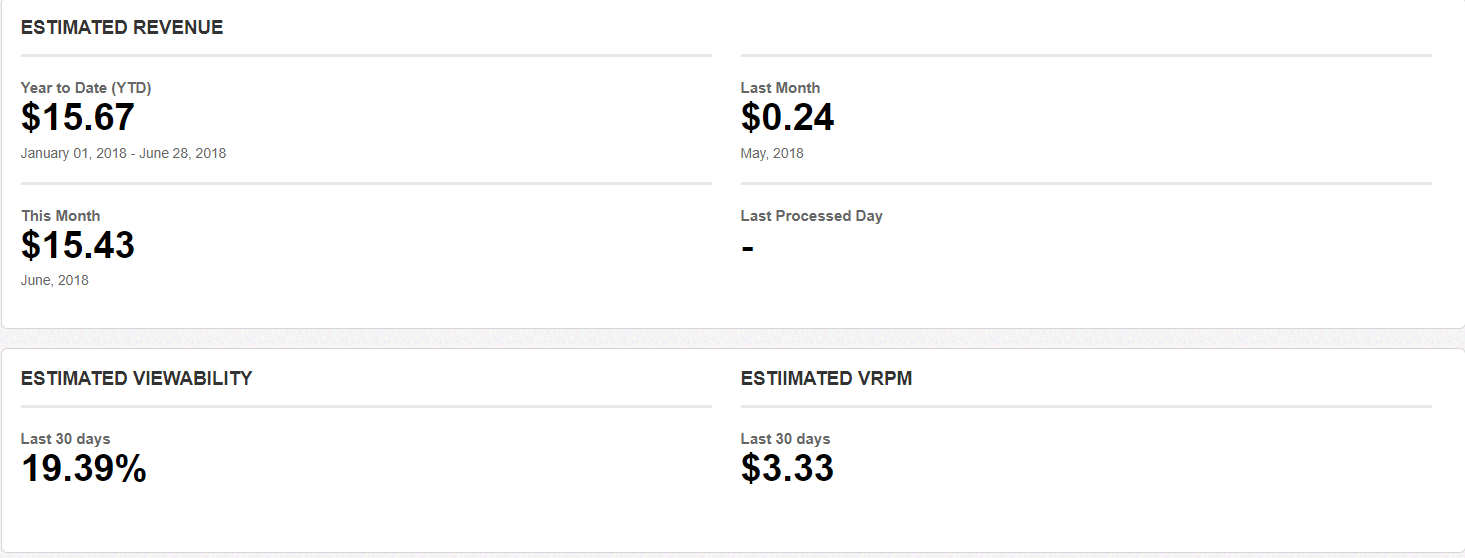Select the Last Processed Day label
Viewport: 1465px width, 558px height.
(811, 216)
